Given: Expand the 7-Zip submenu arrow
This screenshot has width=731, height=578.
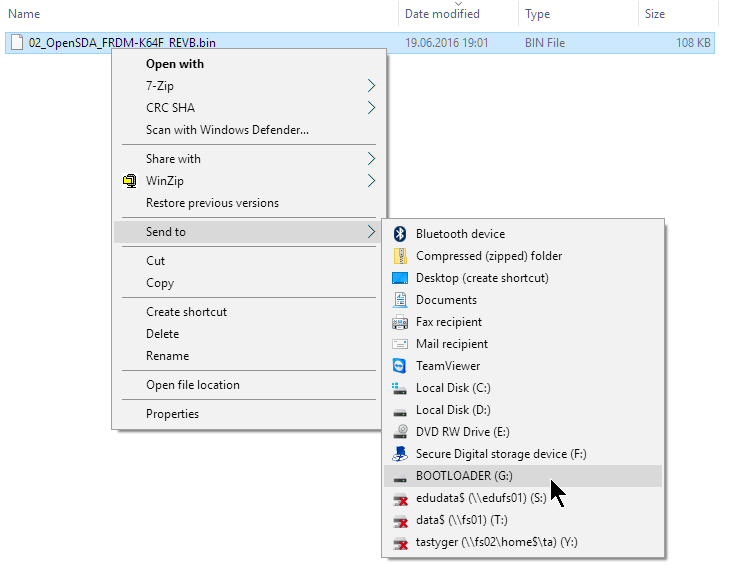Looking at the screenshot, I should tap(371, 86).
